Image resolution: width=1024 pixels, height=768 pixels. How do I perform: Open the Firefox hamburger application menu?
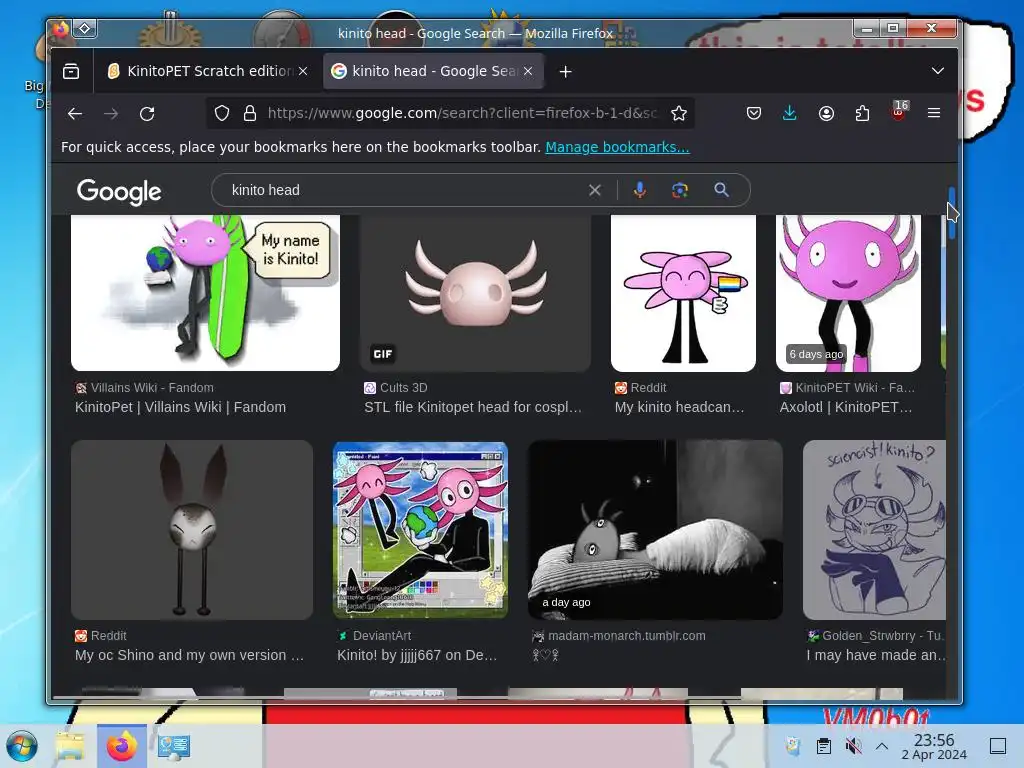(934, 114)
